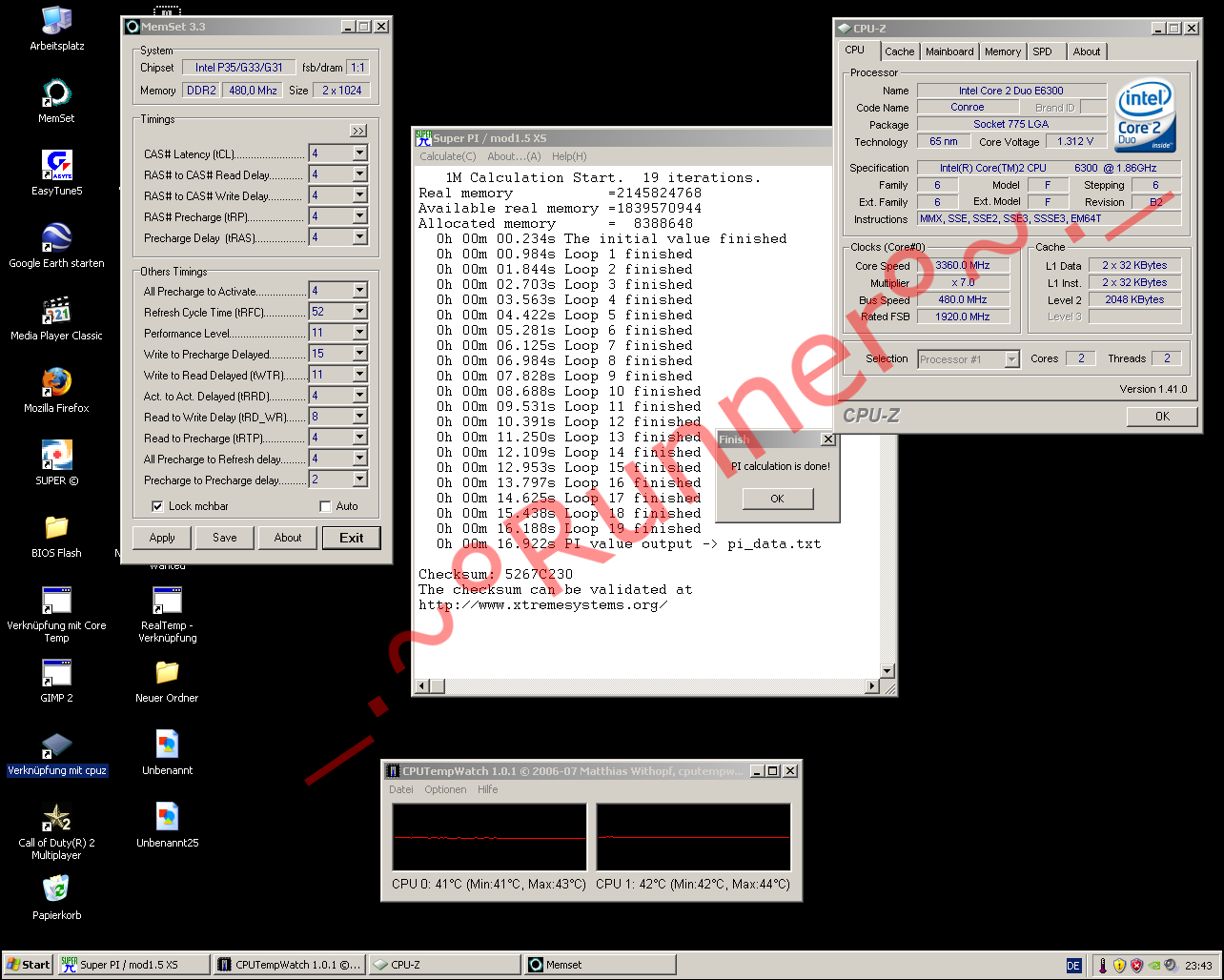Select the Verknüpfung mit cpuz icon
The image size is (1224, 980).
pyautogui.click(x=56, y=753)
